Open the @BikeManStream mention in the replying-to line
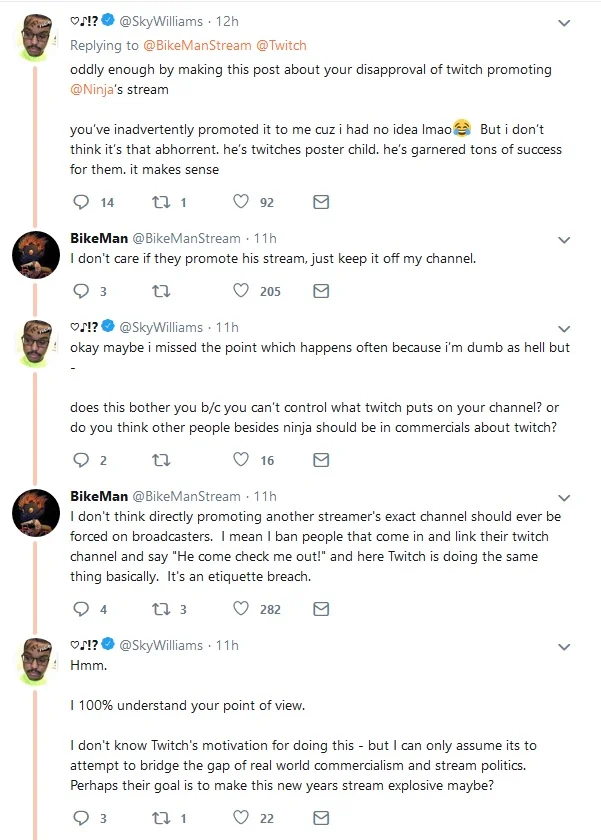 point(197,46)
